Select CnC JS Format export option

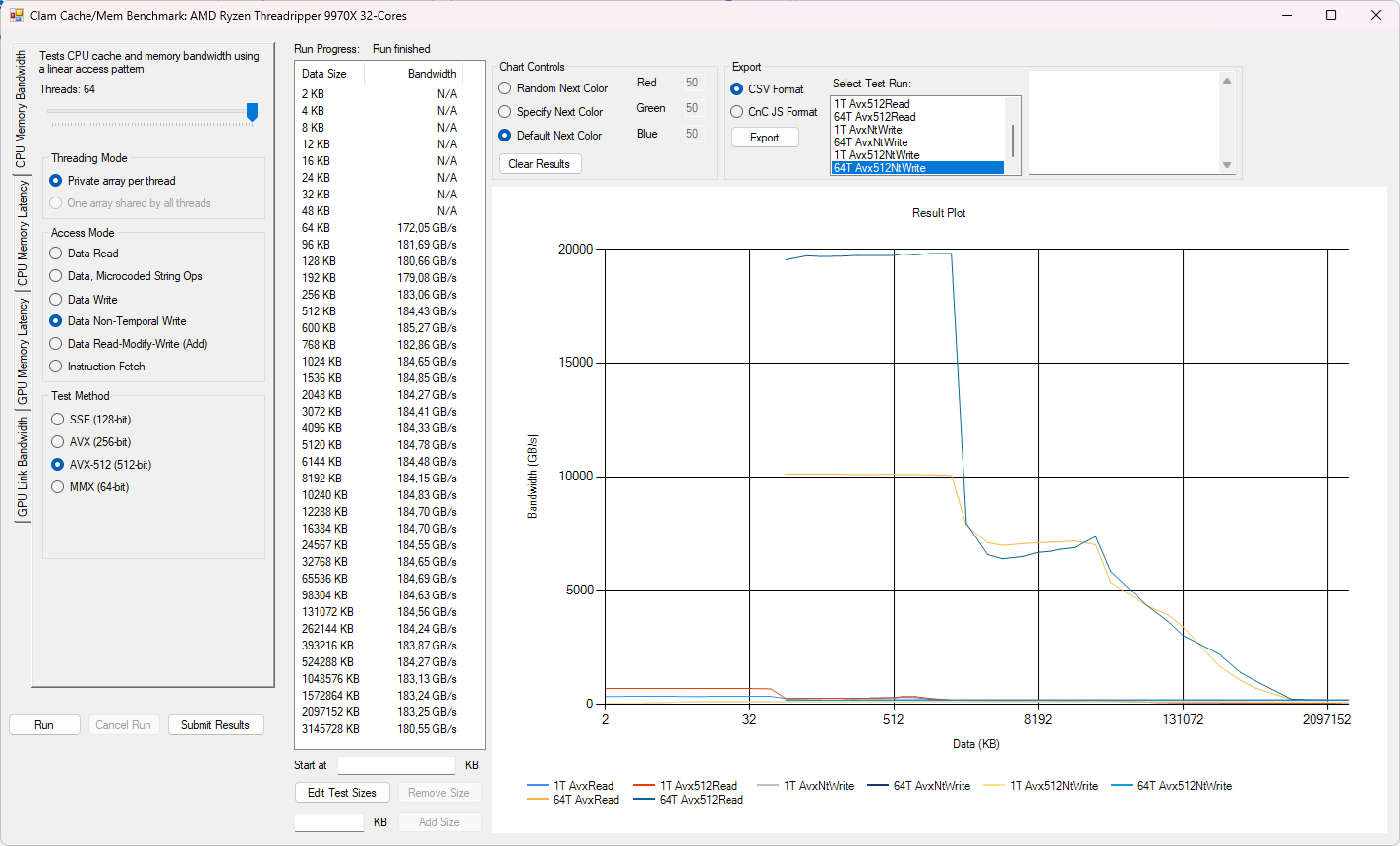pos(775,112)
